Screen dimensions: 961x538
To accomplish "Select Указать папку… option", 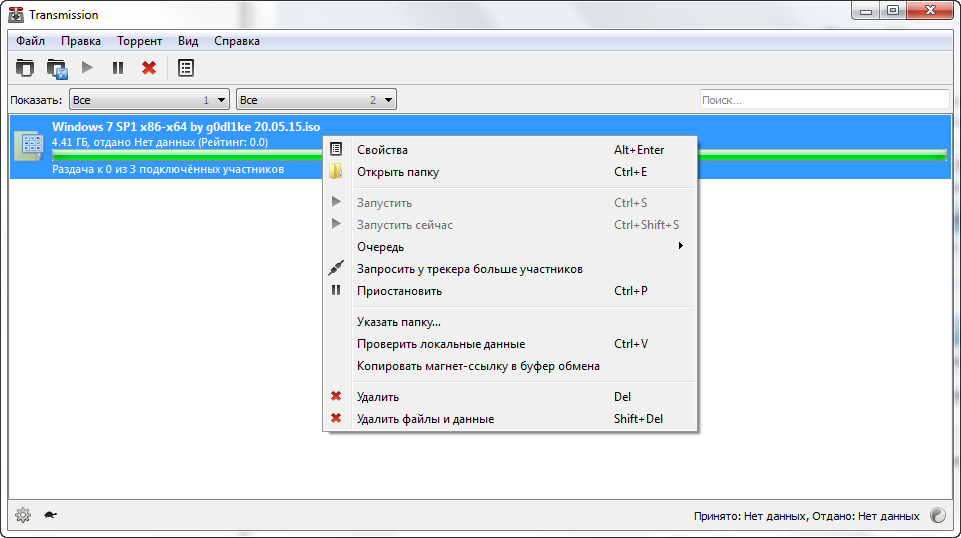I will click(x=510, y=322).
